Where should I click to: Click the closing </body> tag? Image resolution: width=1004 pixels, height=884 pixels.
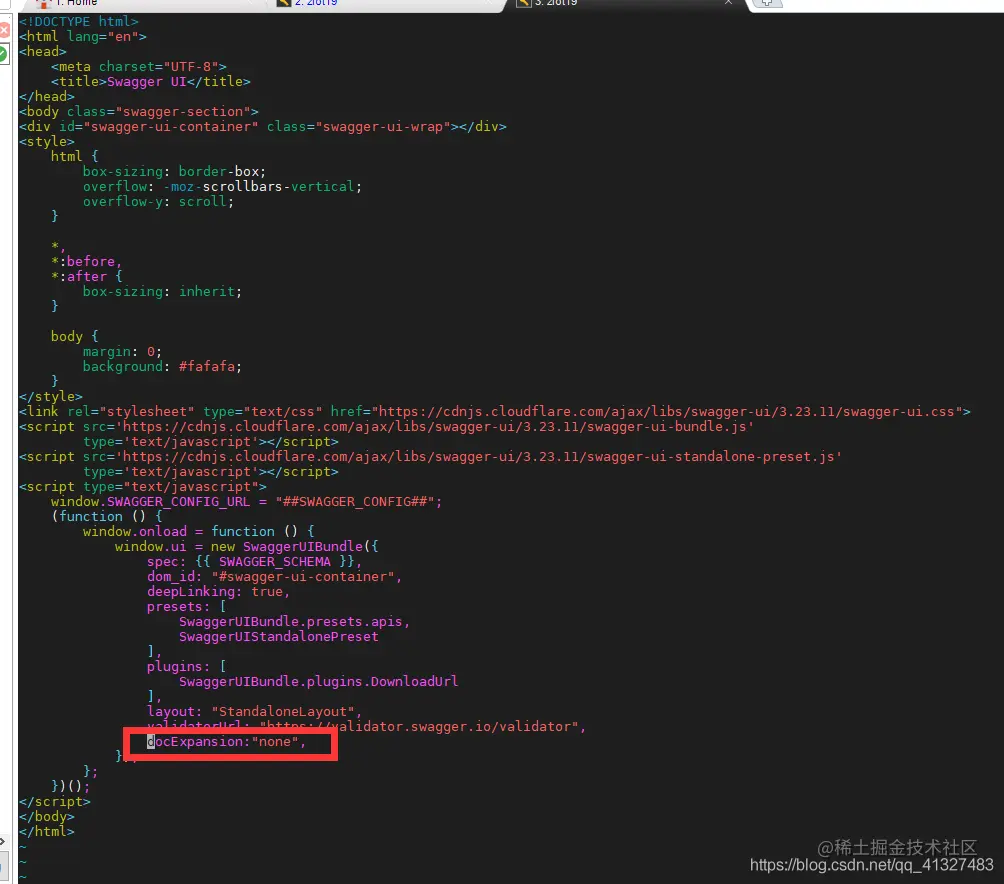47,816
